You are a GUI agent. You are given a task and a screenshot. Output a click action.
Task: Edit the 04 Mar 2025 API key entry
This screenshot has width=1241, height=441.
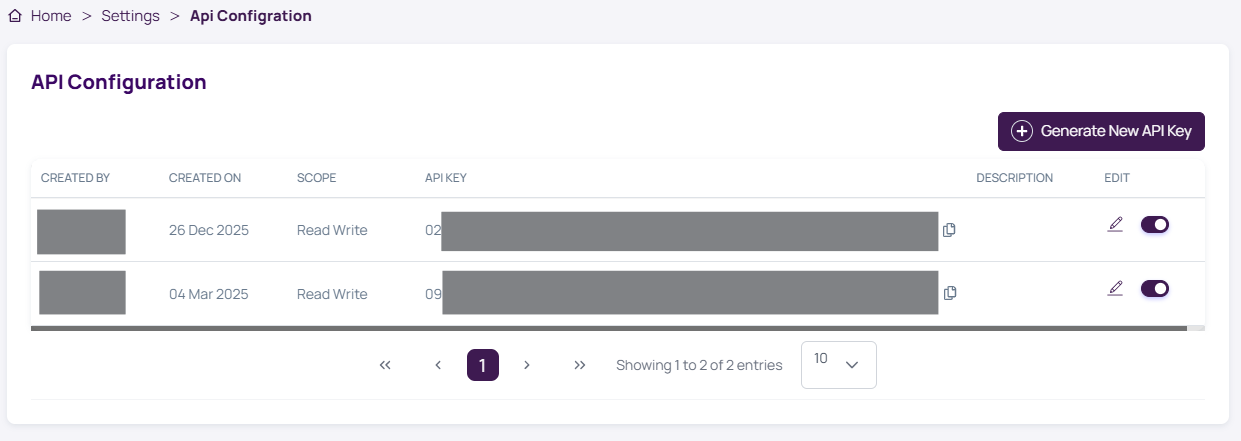[x=1115, y=288]
